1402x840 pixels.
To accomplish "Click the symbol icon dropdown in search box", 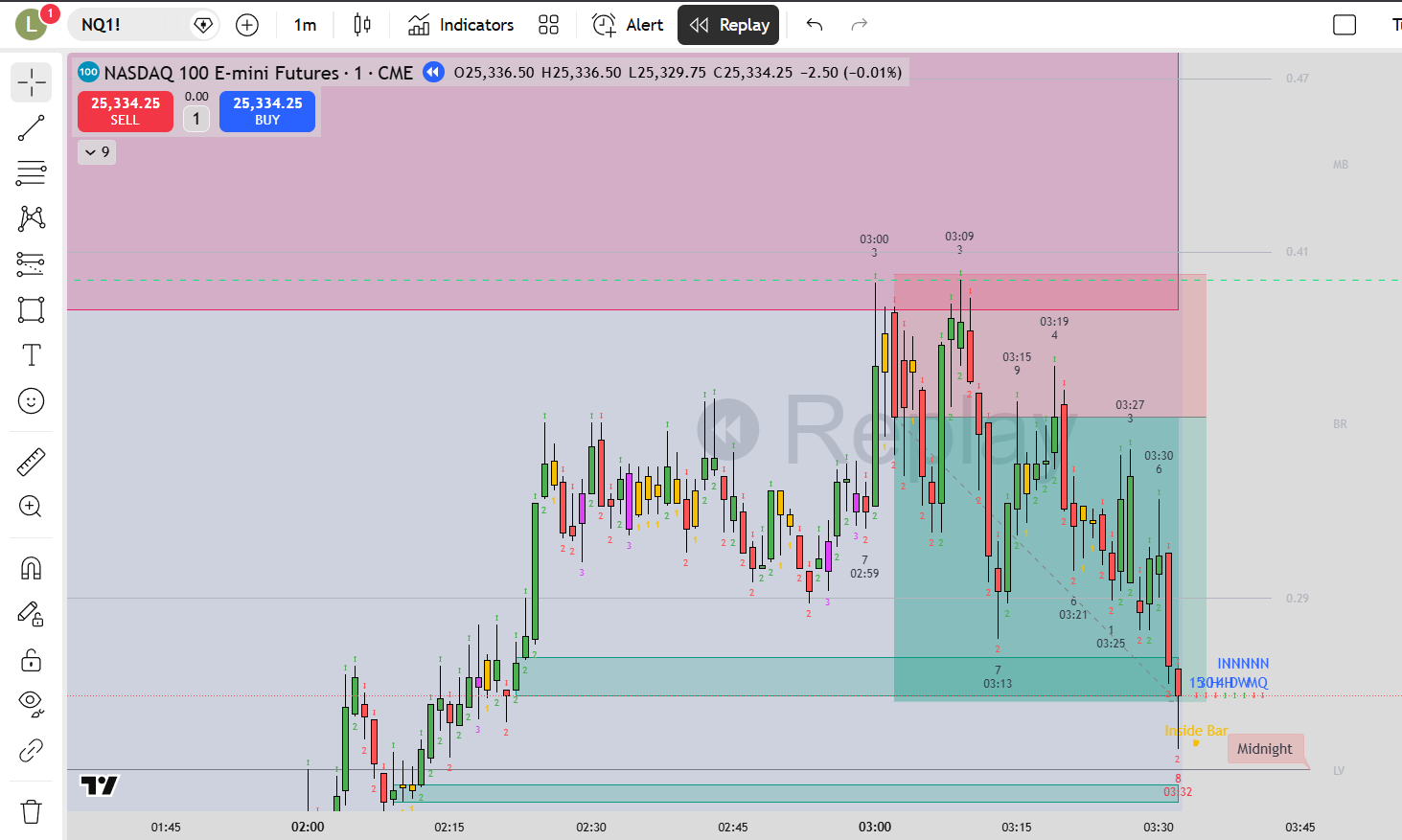I will tap(203, 25).
